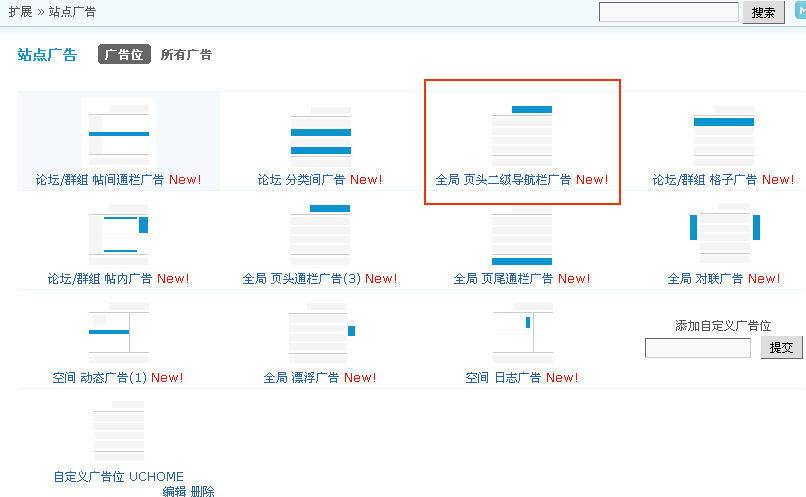This screenshot has height=497, width=806.
Task: Click the 空间 日志广告 icon
Action: tap(522, 335)
